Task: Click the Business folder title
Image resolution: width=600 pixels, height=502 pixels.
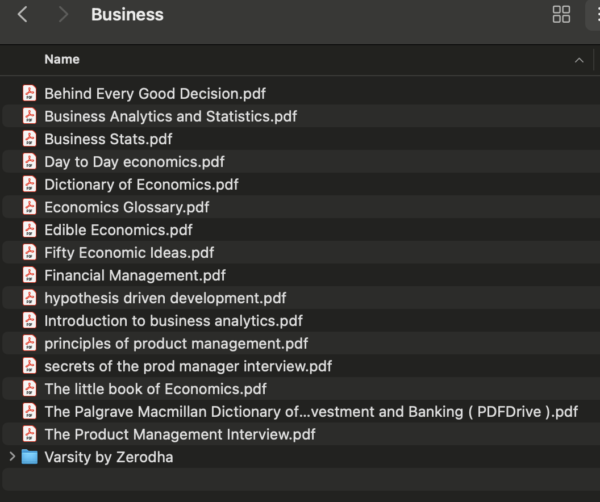Action: [127, 15]
